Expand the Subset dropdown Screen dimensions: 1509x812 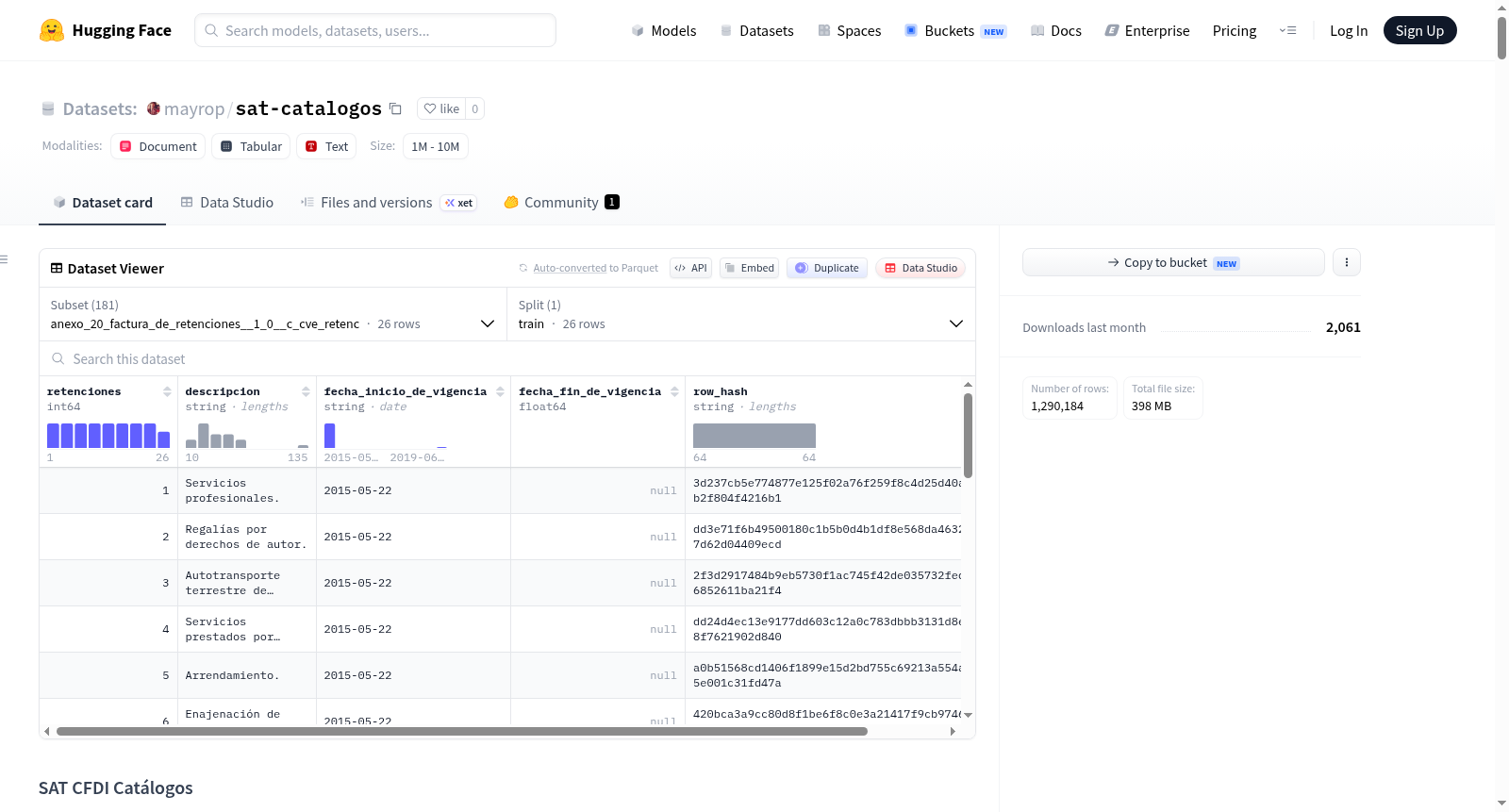coord(273,314)
